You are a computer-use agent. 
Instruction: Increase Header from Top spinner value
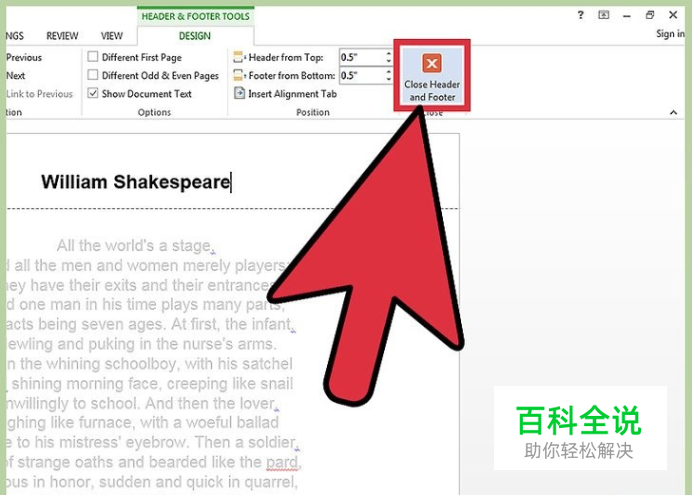388,53
